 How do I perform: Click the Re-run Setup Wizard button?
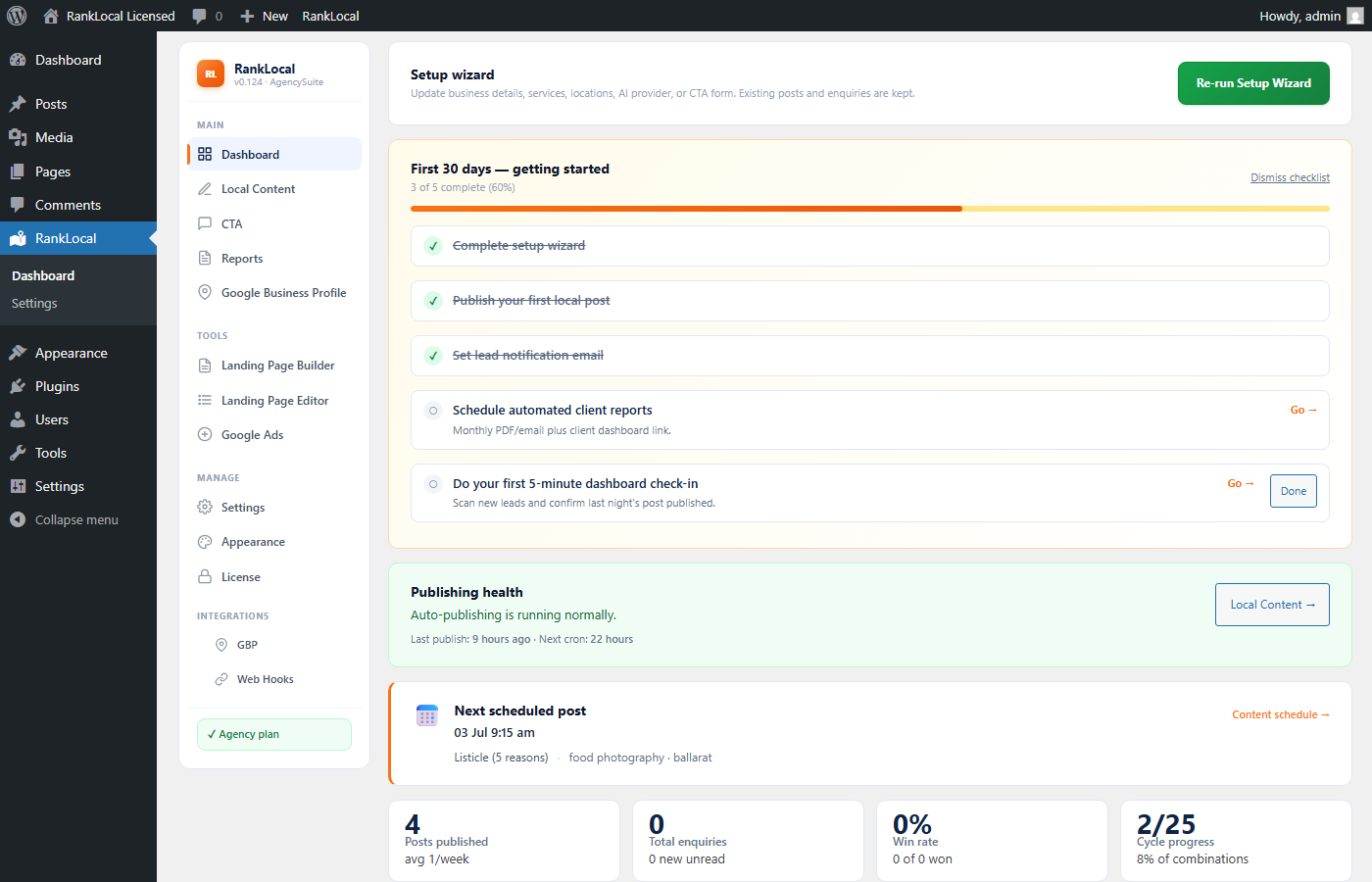[x=1253, y=83]
